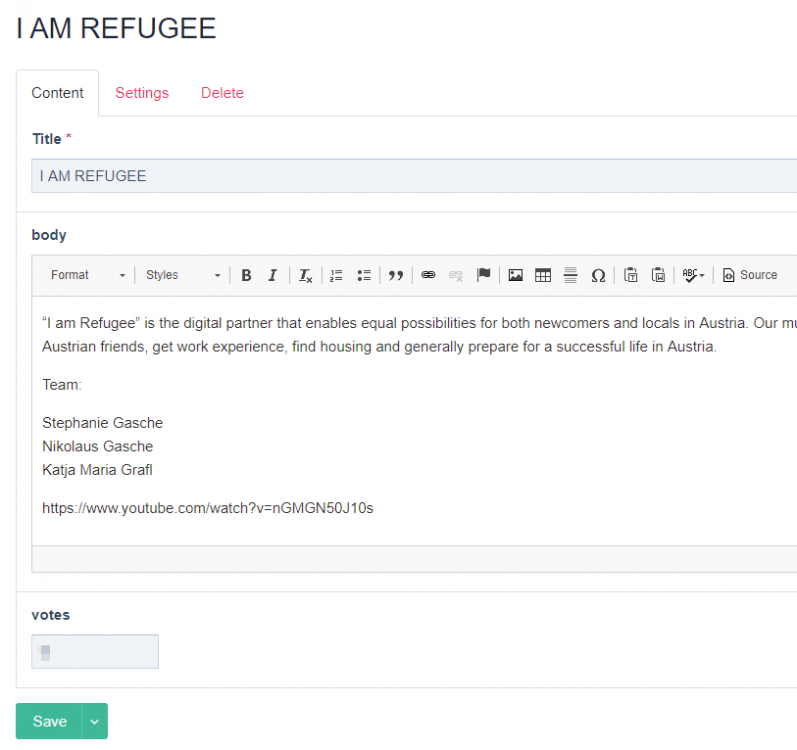Select the Content tab

pyautogui.click(x=57, y=93)
